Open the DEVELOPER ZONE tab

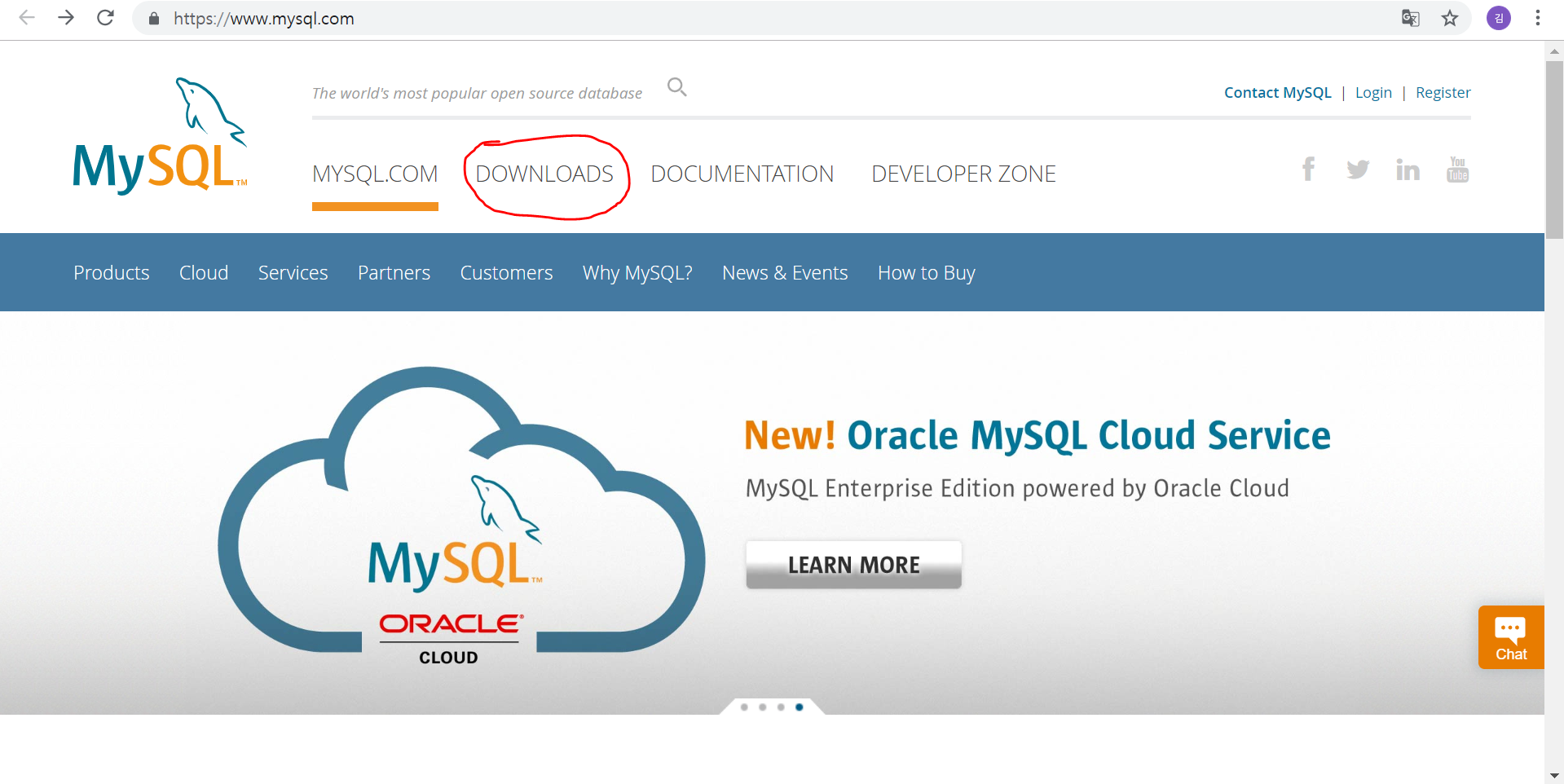(x=964, y=174)
